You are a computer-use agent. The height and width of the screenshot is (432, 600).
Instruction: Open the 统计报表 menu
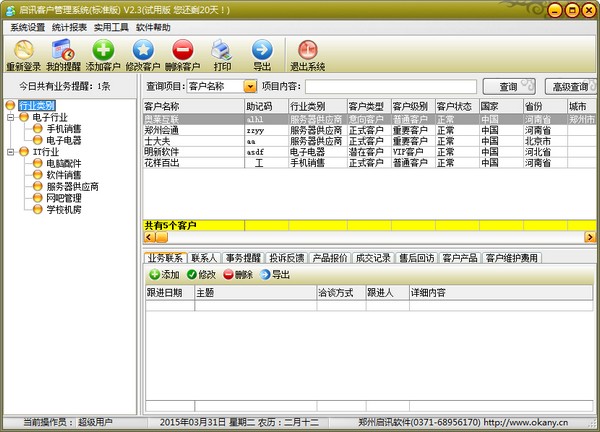point(69,28)
